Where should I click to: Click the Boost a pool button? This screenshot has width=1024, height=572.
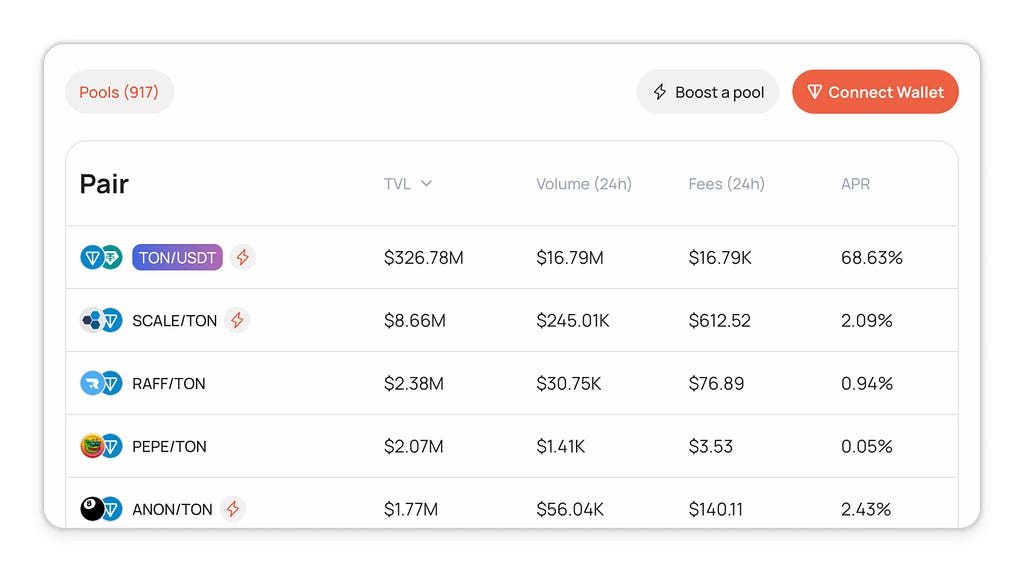pyautogui.click(x=708, y=92)
